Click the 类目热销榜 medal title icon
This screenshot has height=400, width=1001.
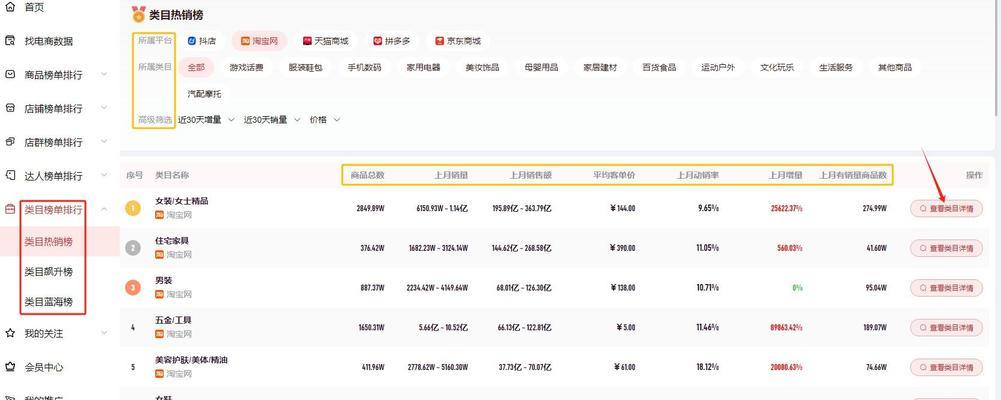click(x=139, y=14)
